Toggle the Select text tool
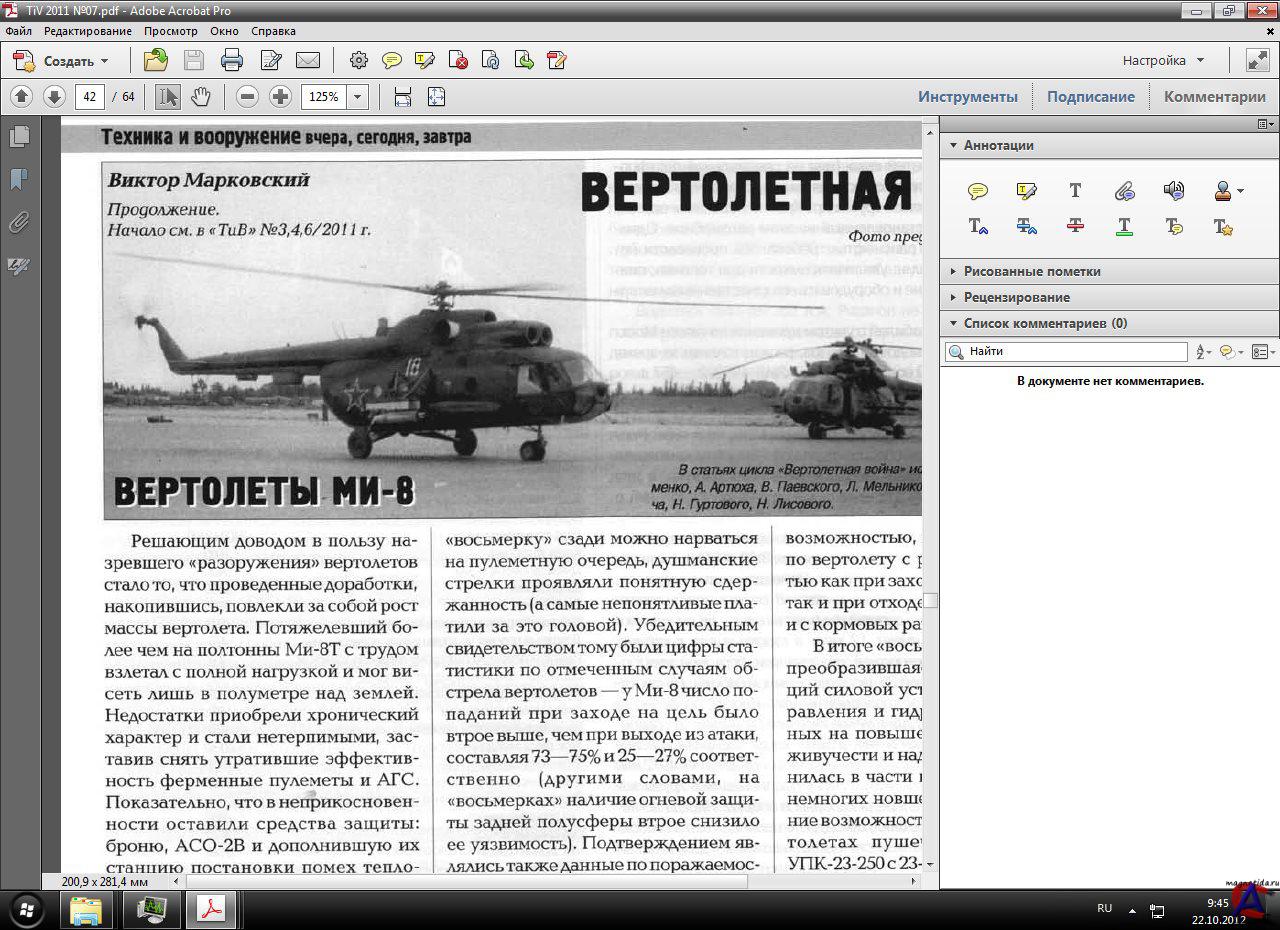 [x=168, y=97]
